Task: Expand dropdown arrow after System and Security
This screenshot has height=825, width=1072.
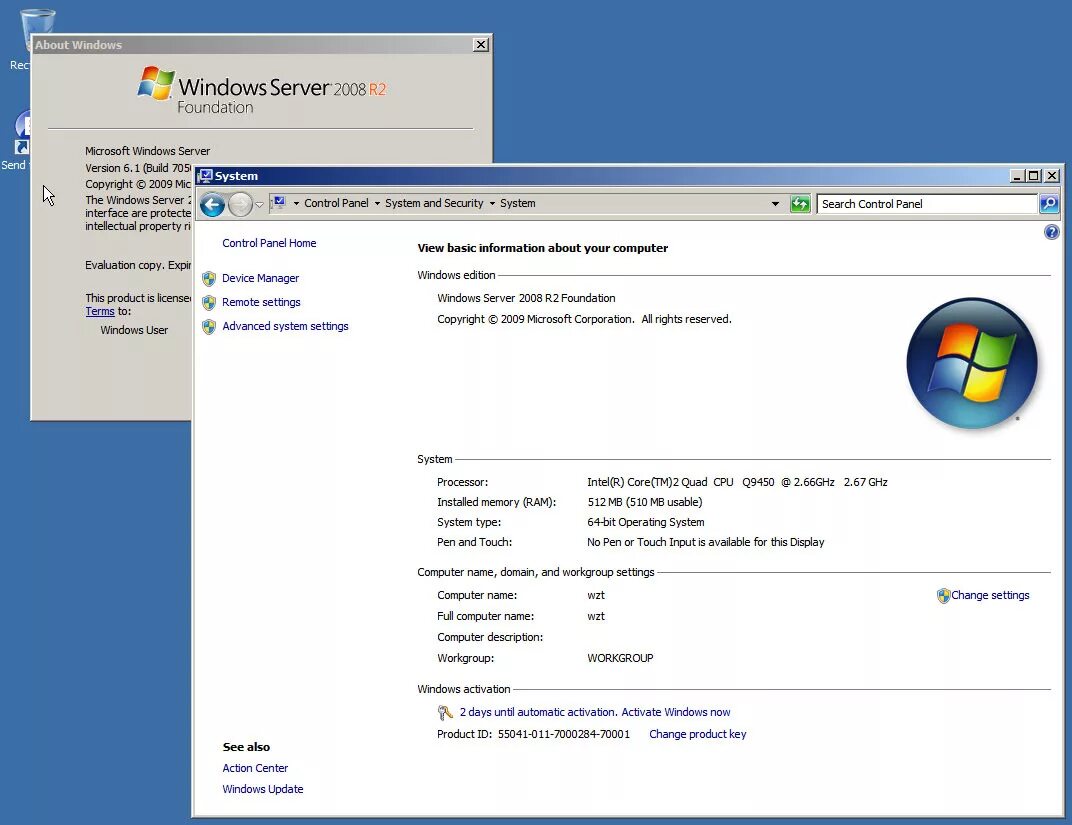Action: tap(492, 204)
